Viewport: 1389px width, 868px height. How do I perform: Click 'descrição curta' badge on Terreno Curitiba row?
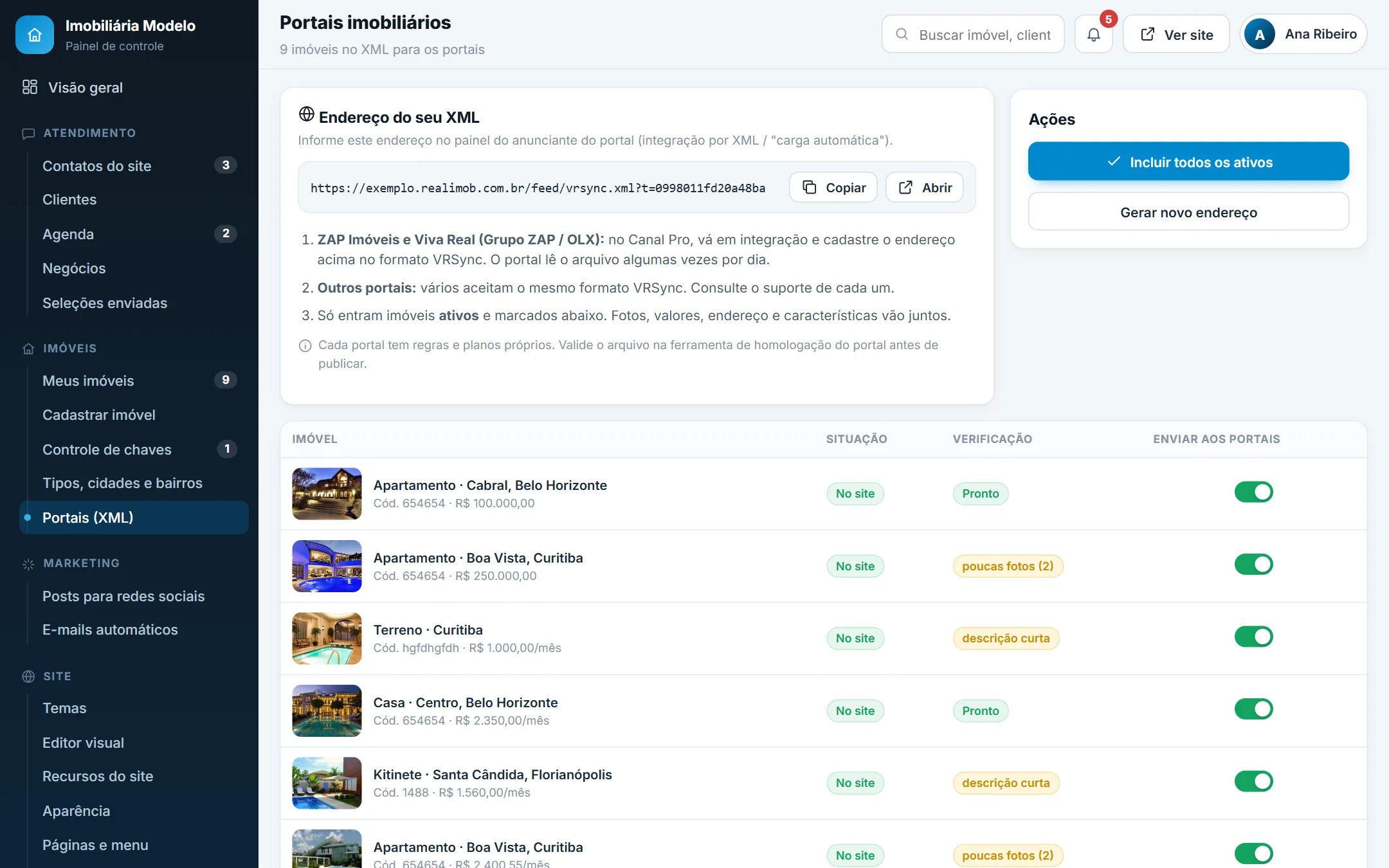pos(1006,638)
